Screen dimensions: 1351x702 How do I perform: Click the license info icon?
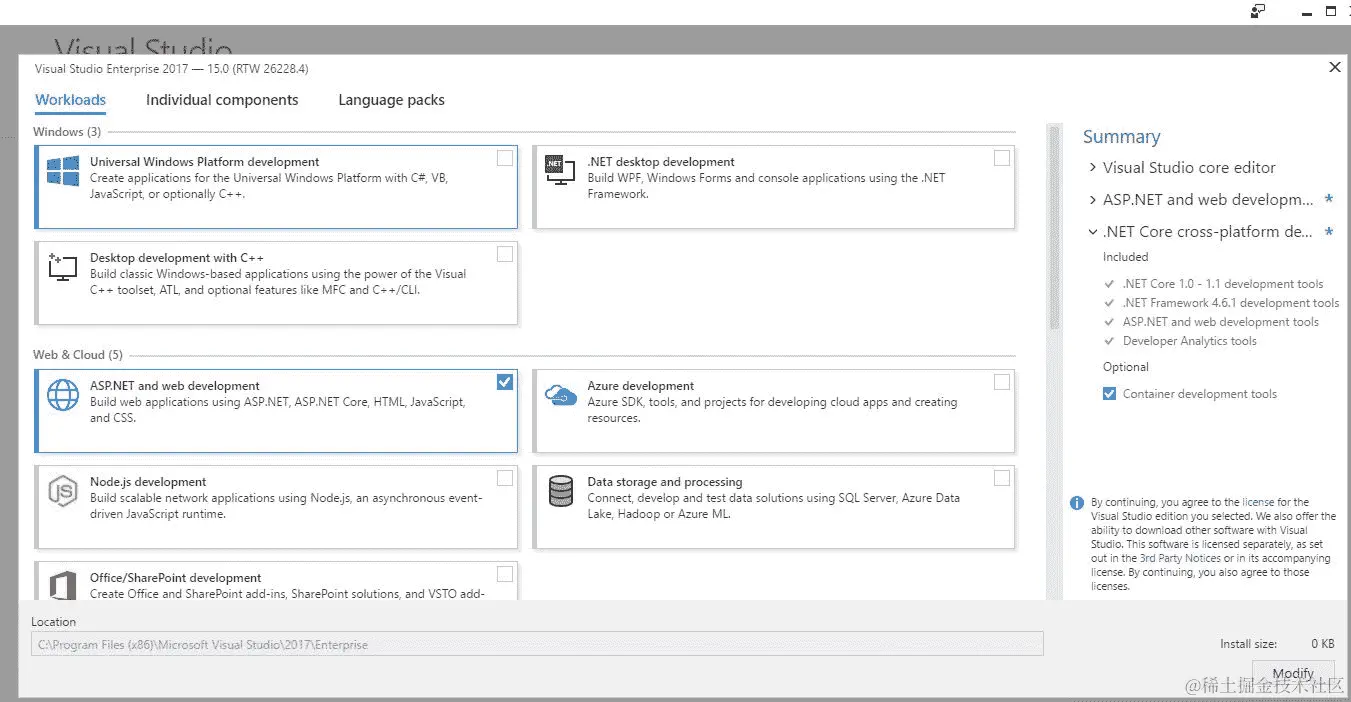pos(1076,503)
